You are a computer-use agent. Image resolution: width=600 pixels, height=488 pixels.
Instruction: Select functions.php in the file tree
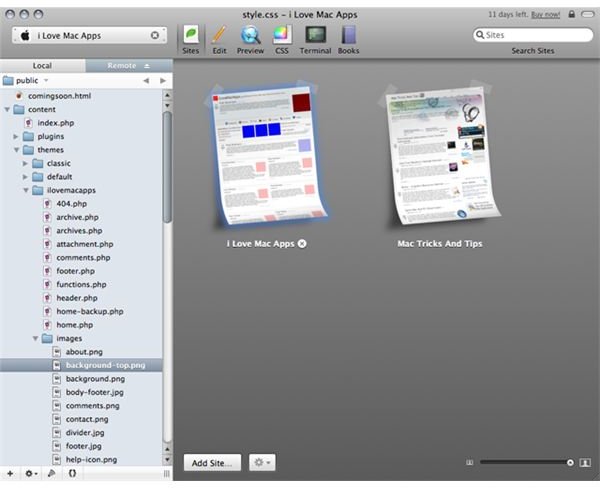[x=81, y=284]
